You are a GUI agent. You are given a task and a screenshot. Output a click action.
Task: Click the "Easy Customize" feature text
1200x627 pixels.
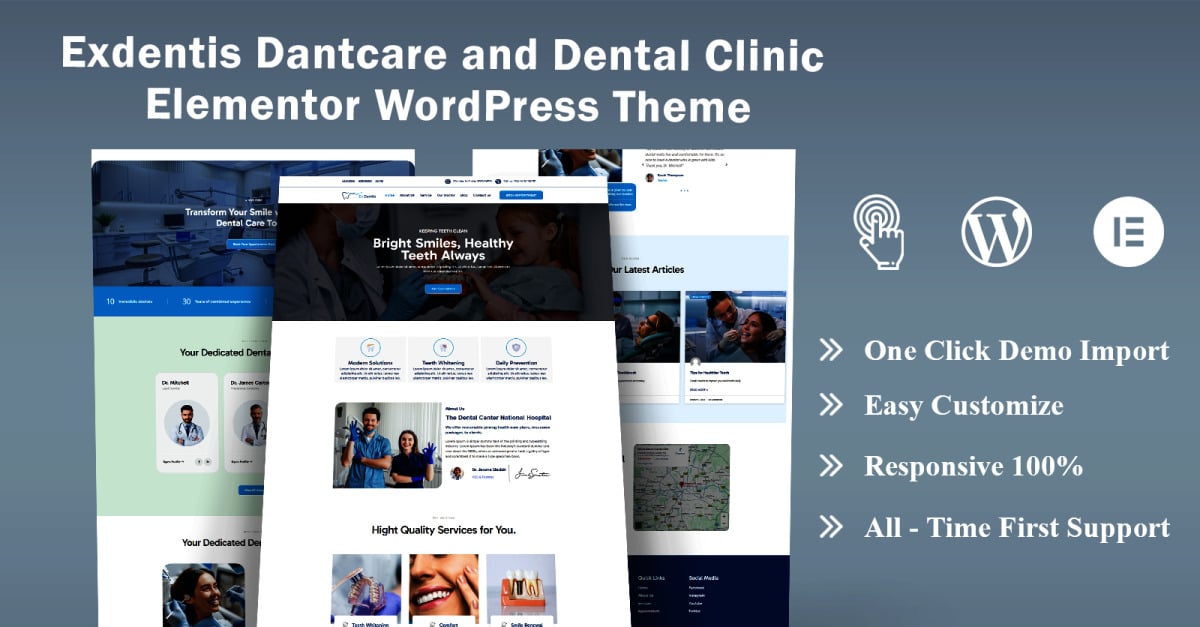(964, 406)
